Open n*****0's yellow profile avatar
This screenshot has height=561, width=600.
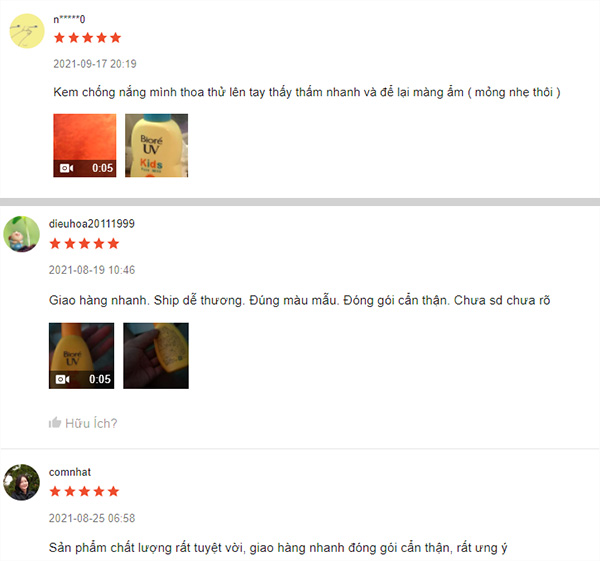pos(27,31)
